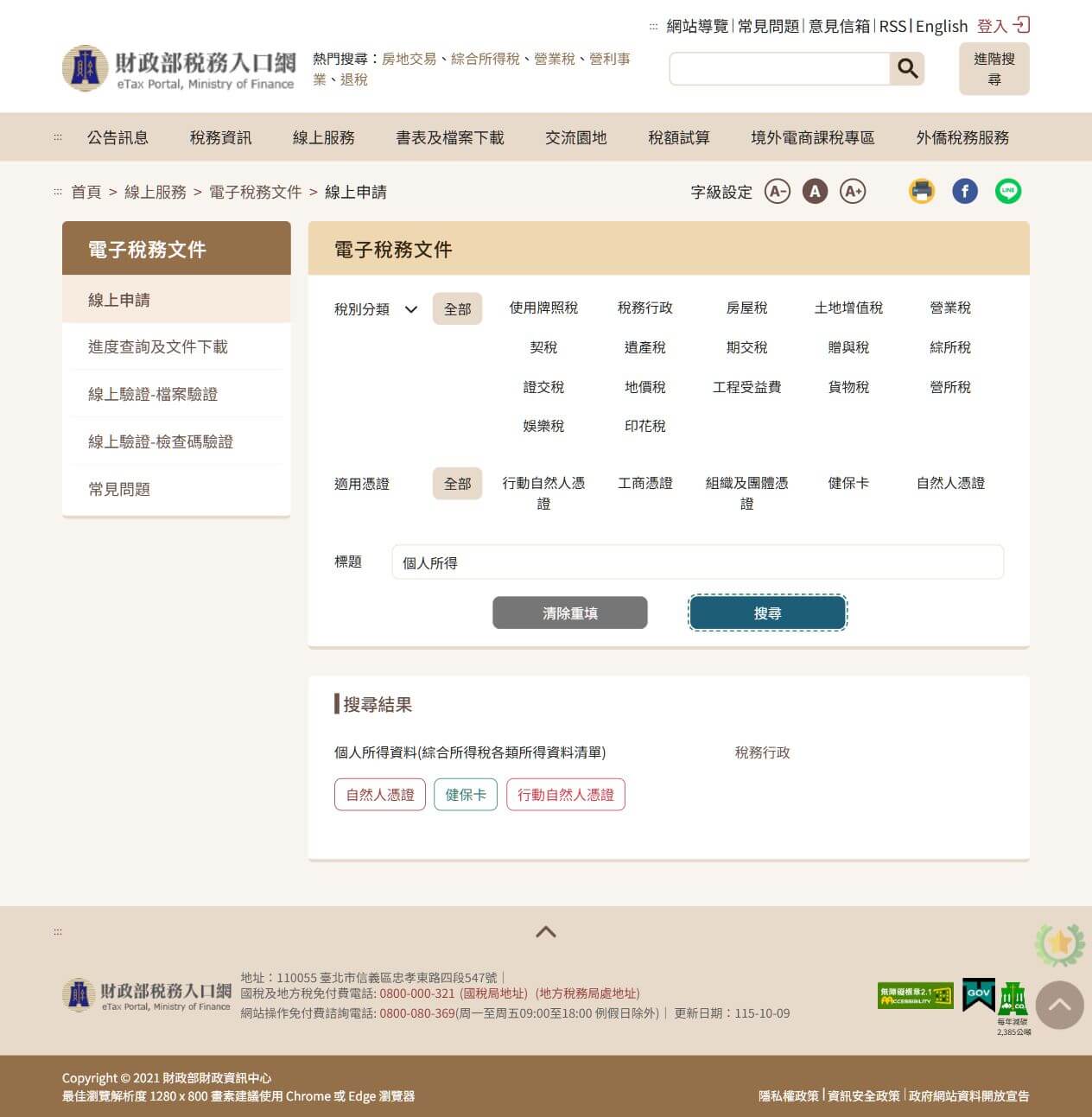
Task: Click the gold star wreath badge
Action: click(x=1060, y=944)
